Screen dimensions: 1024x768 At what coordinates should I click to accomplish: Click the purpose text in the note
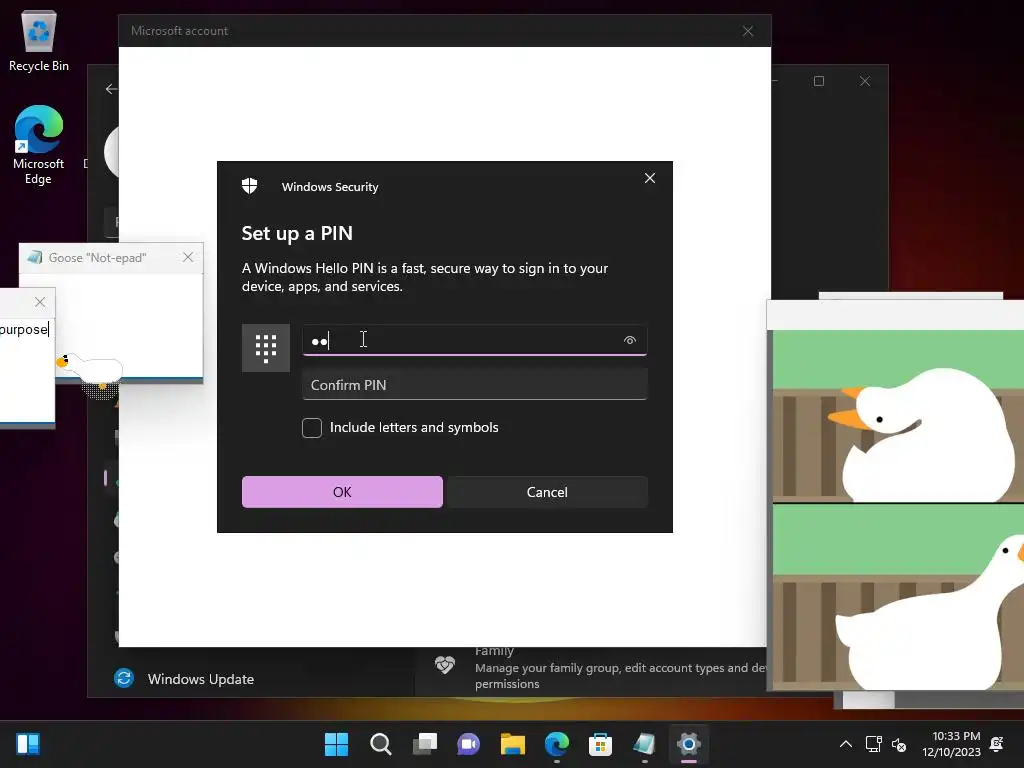coord(24,329)
